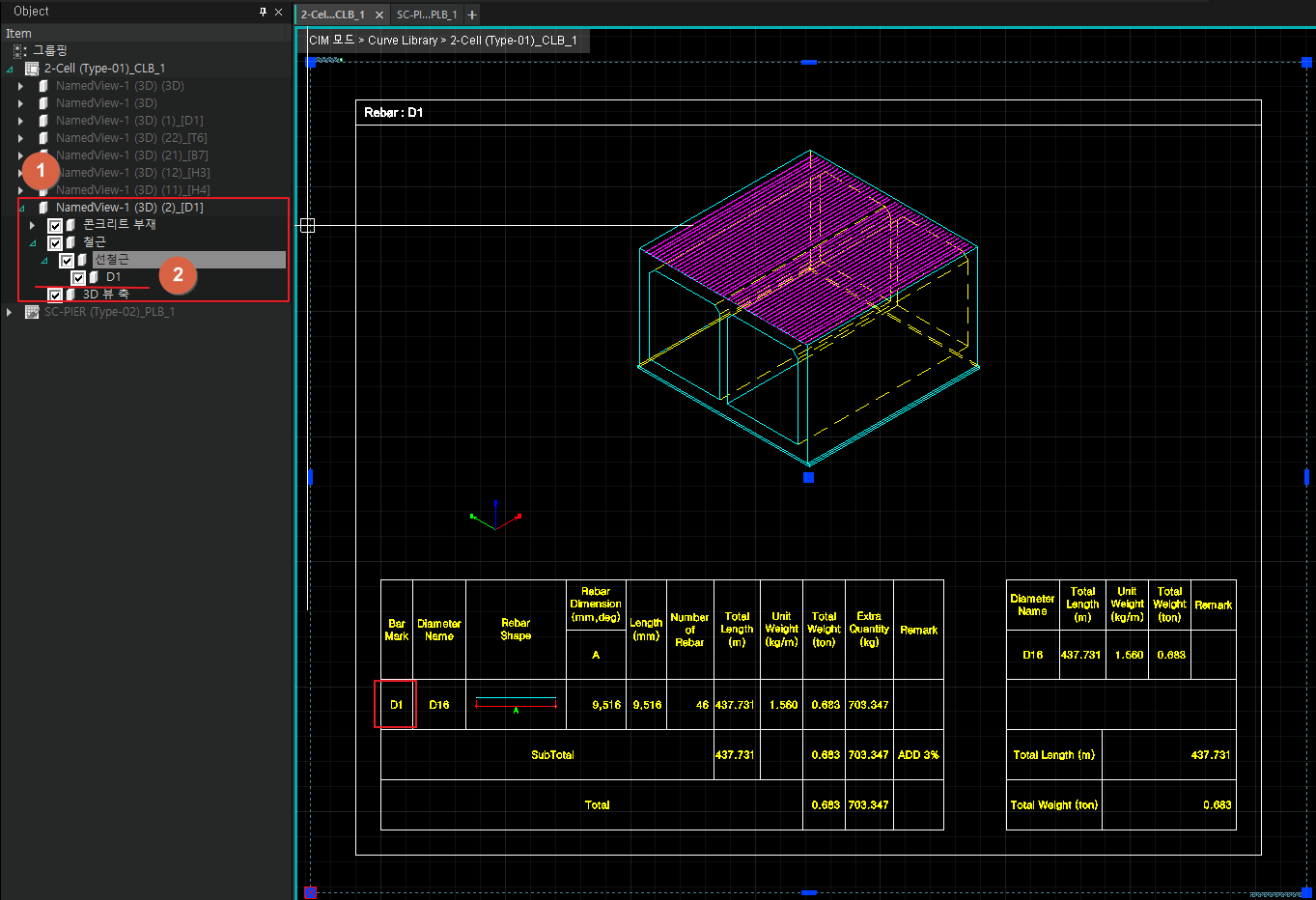Click the 콘크리트 부재 item icon

tap(70, 225)
